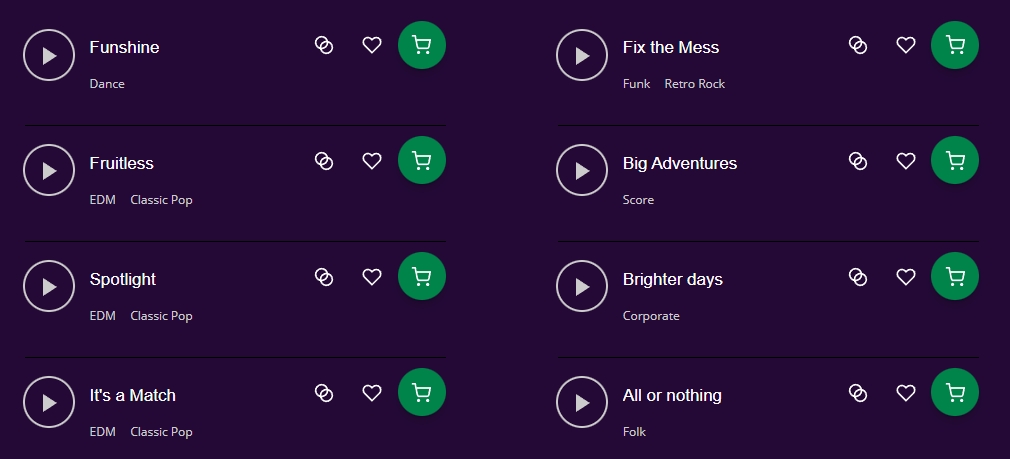Find similar tracks to All or nothing
This screenshot has width=1010, height=459.
coord(858,393)
